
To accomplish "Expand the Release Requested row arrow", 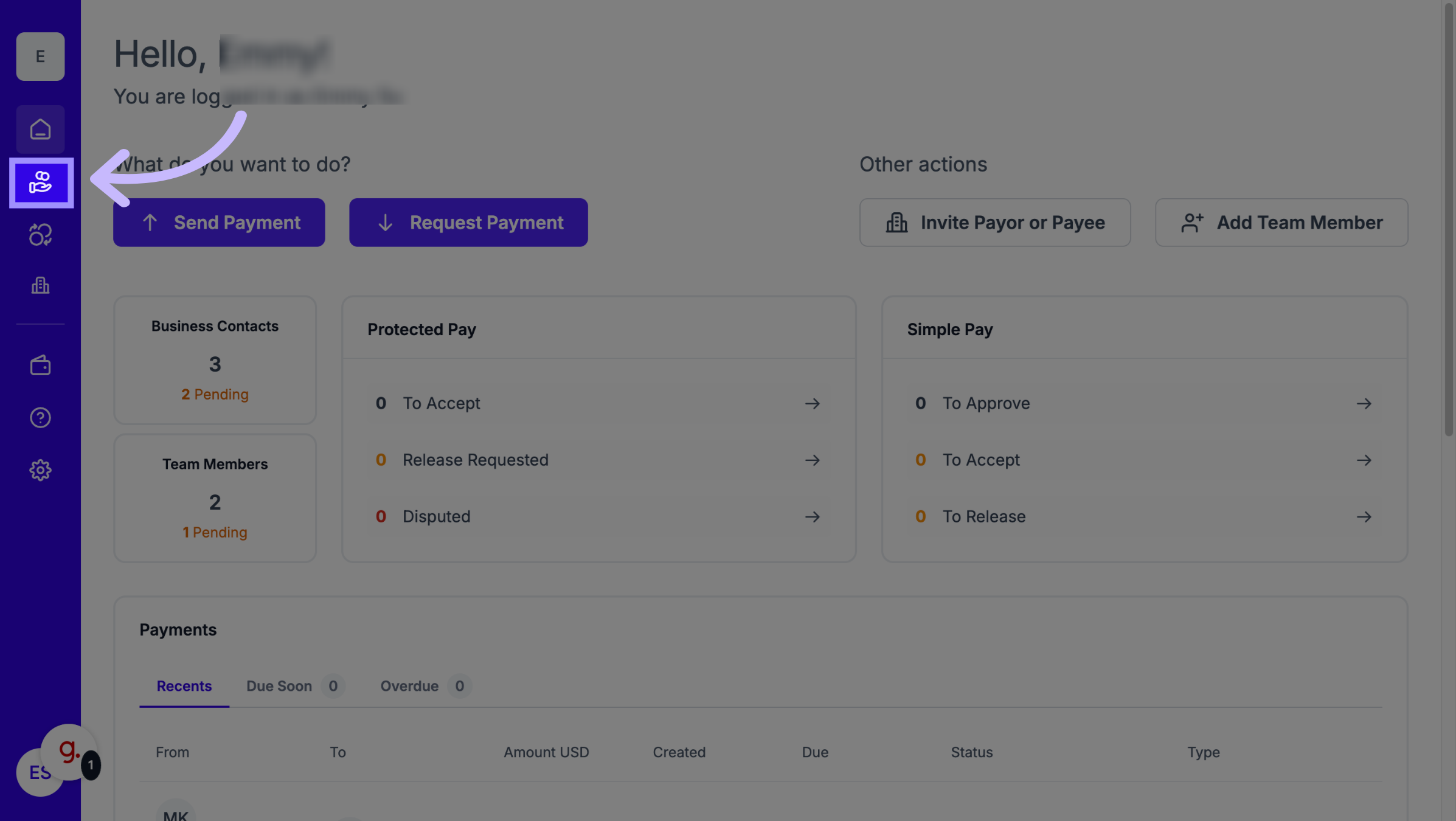I will (812, 460).
